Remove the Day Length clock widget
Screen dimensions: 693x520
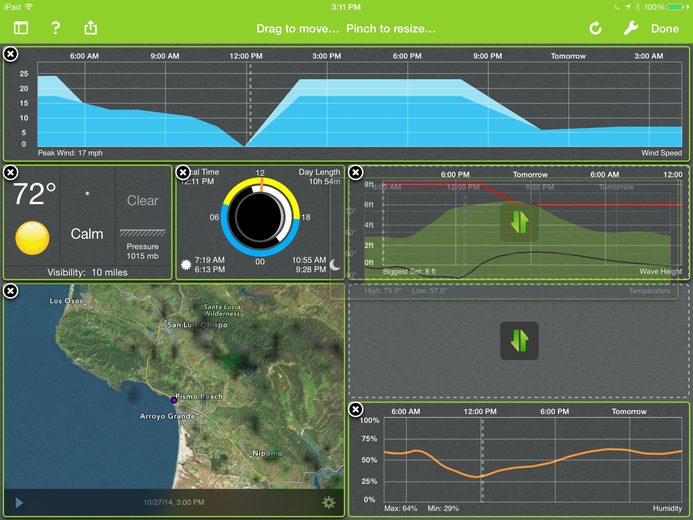[x=183, y=172]
